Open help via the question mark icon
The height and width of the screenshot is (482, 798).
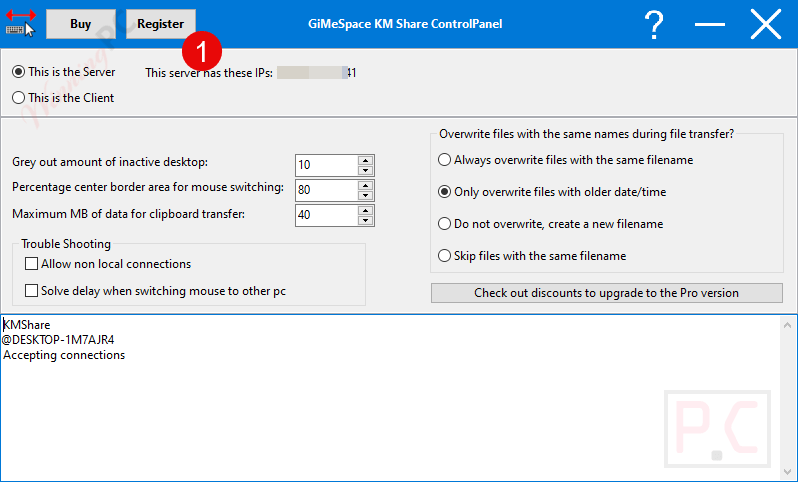pyautogui.click(x=654, y=24)
